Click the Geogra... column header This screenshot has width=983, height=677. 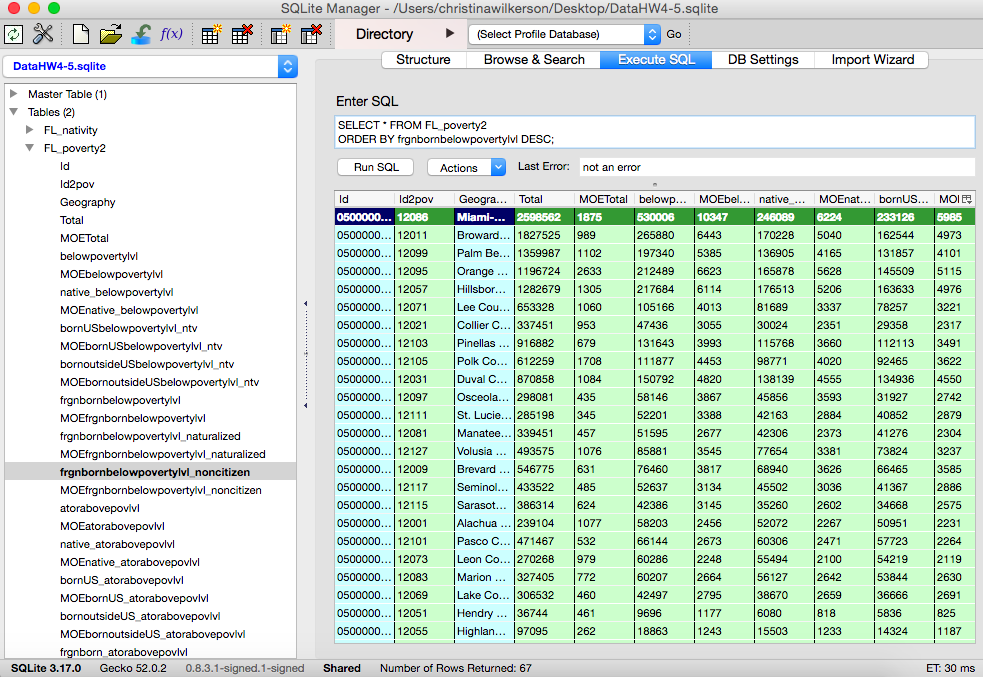click(x=485, y=199)
